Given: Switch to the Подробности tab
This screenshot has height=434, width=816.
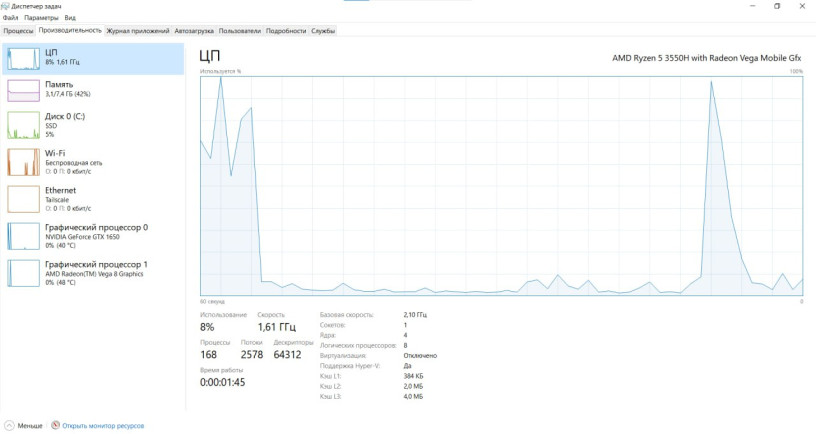Looking at the screenshot, I should pyautogui.click(x=286, y=31).
